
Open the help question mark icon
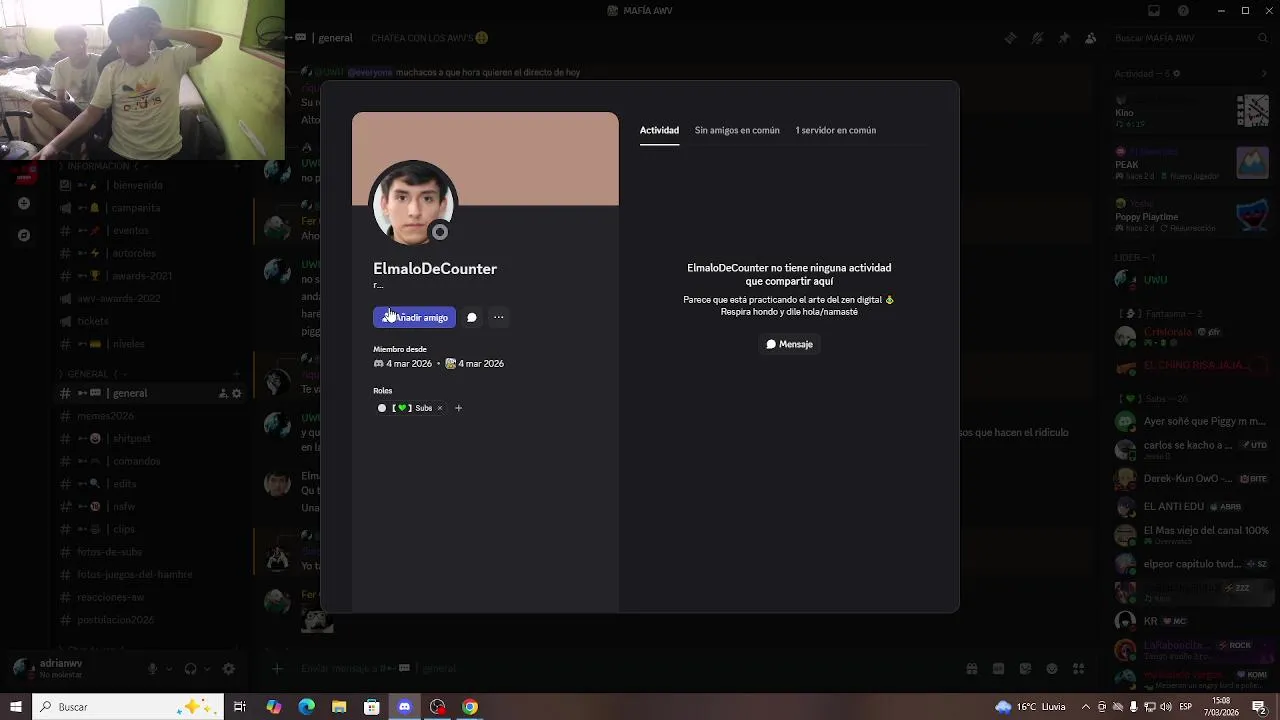(1183, 10)
